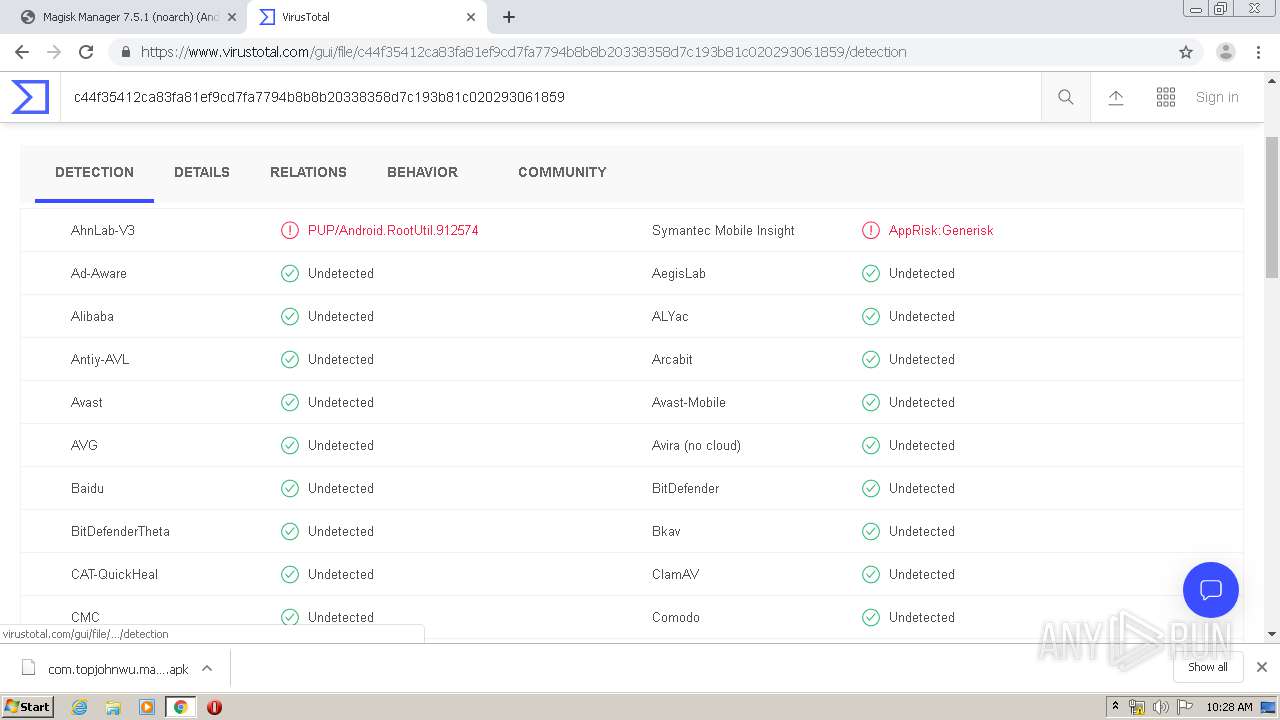Open the apps grid icon
Image resolution: width=1280 pixels, height=720 pixels.
click(1166, 97)
